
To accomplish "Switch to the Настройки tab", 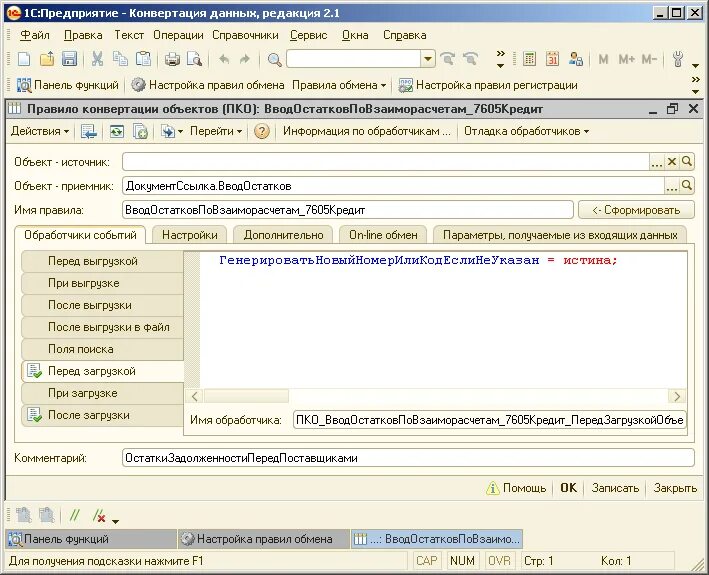I will (x=190, y=235).
